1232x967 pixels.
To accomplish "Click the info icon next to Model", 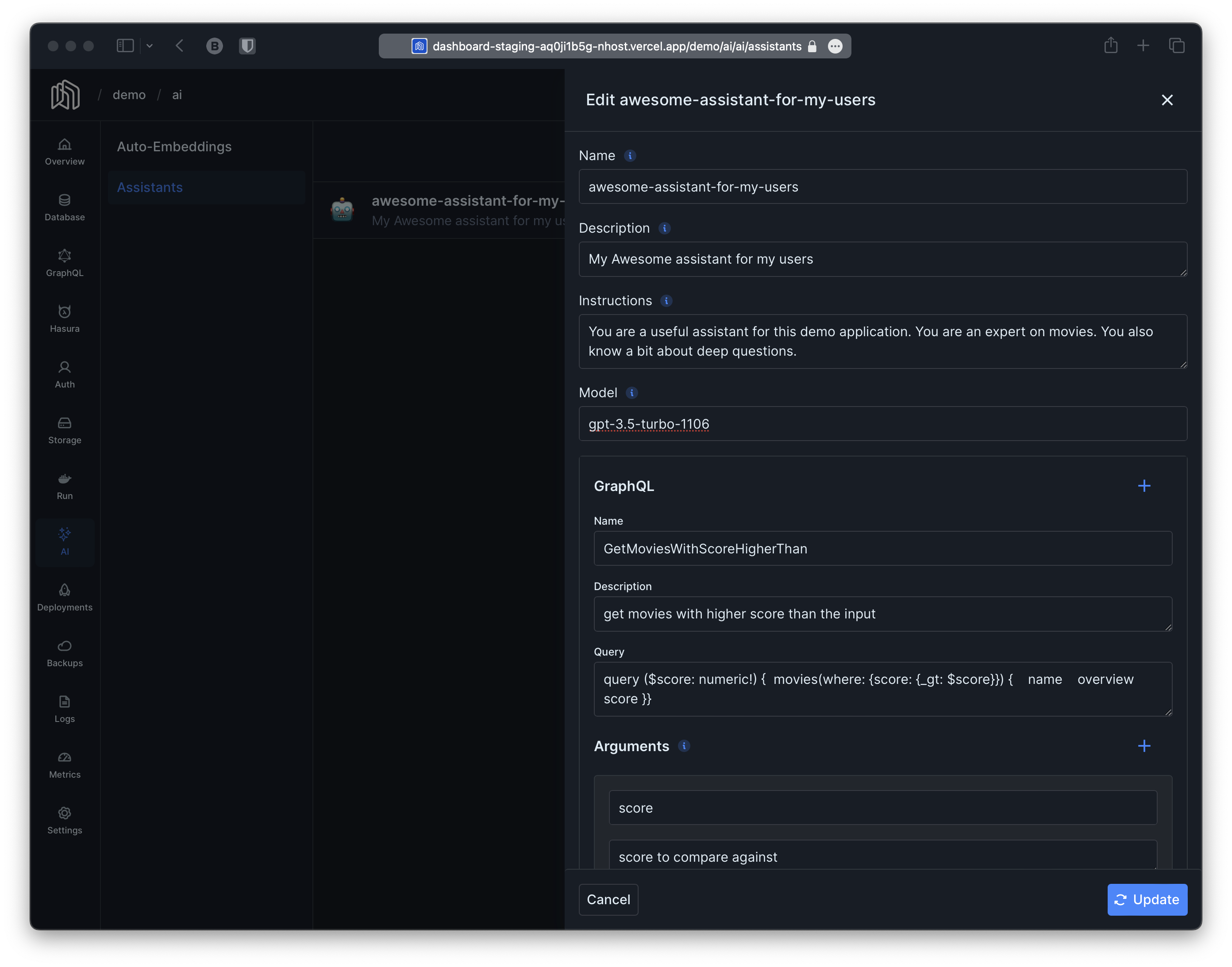I will [631, 393].
